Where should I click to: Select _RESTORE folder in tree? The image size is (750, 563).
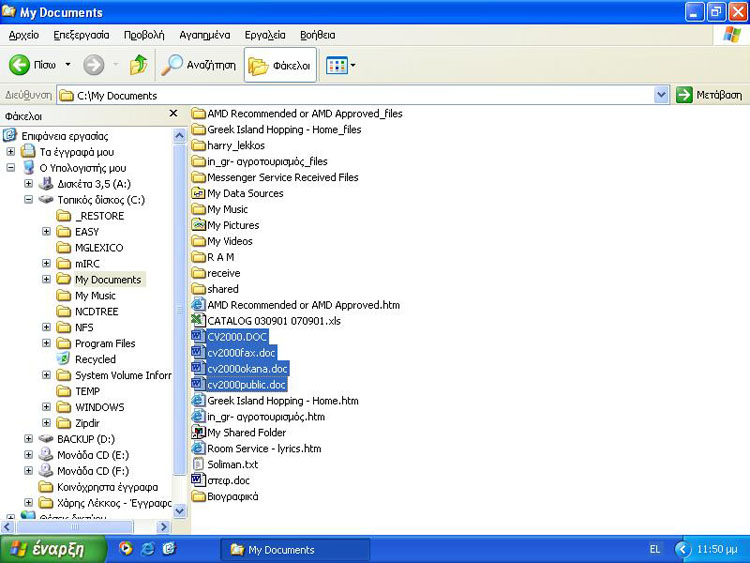[90, 216]
